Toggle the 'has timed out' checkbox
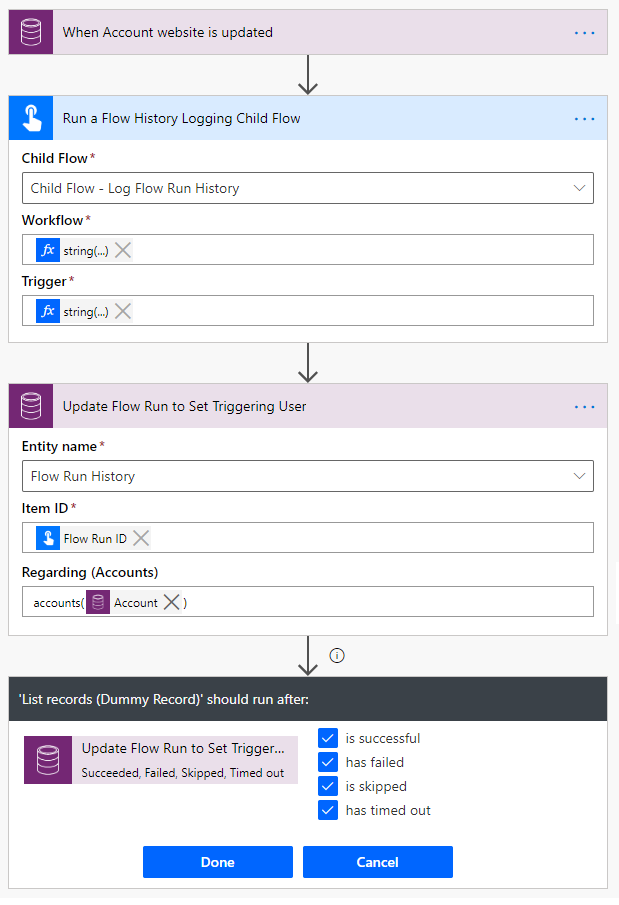Screen dimensions: 619x905 pyautogui.click(x=328, y=810)
